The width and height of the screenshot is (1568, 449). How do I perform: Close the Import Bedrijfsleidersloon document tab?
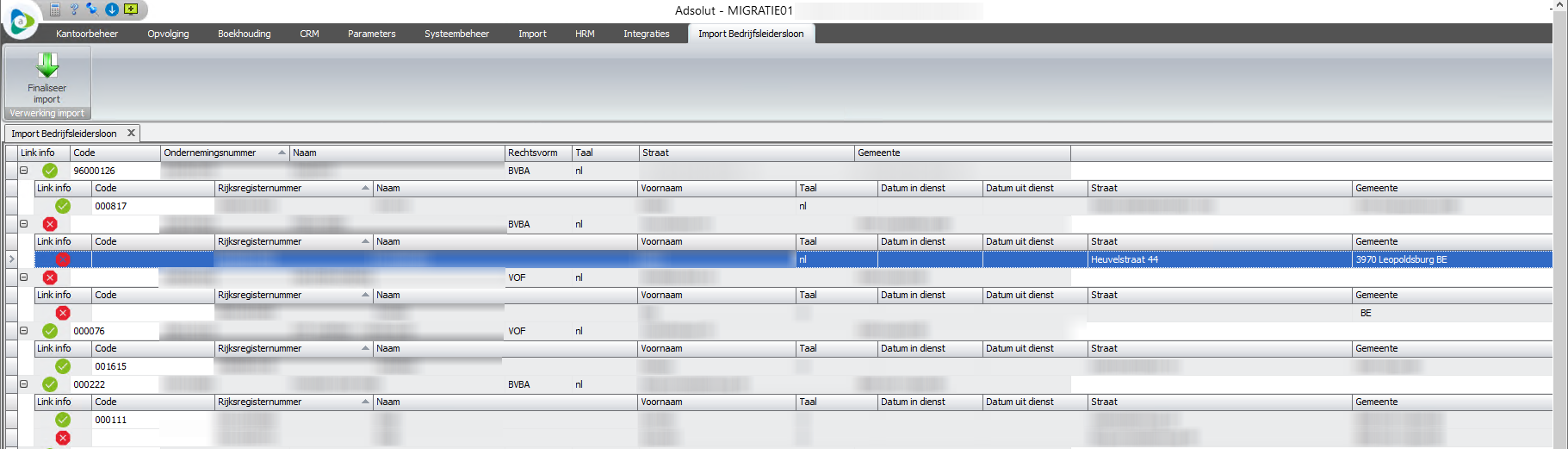click(131, 134)
